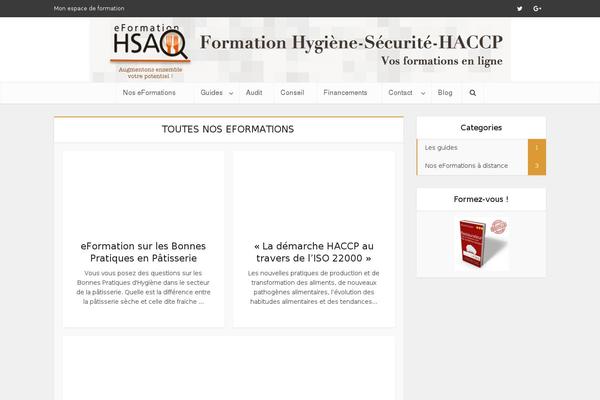
Task: Click the eFormation HSAQ logo
Action: (150, 52)
